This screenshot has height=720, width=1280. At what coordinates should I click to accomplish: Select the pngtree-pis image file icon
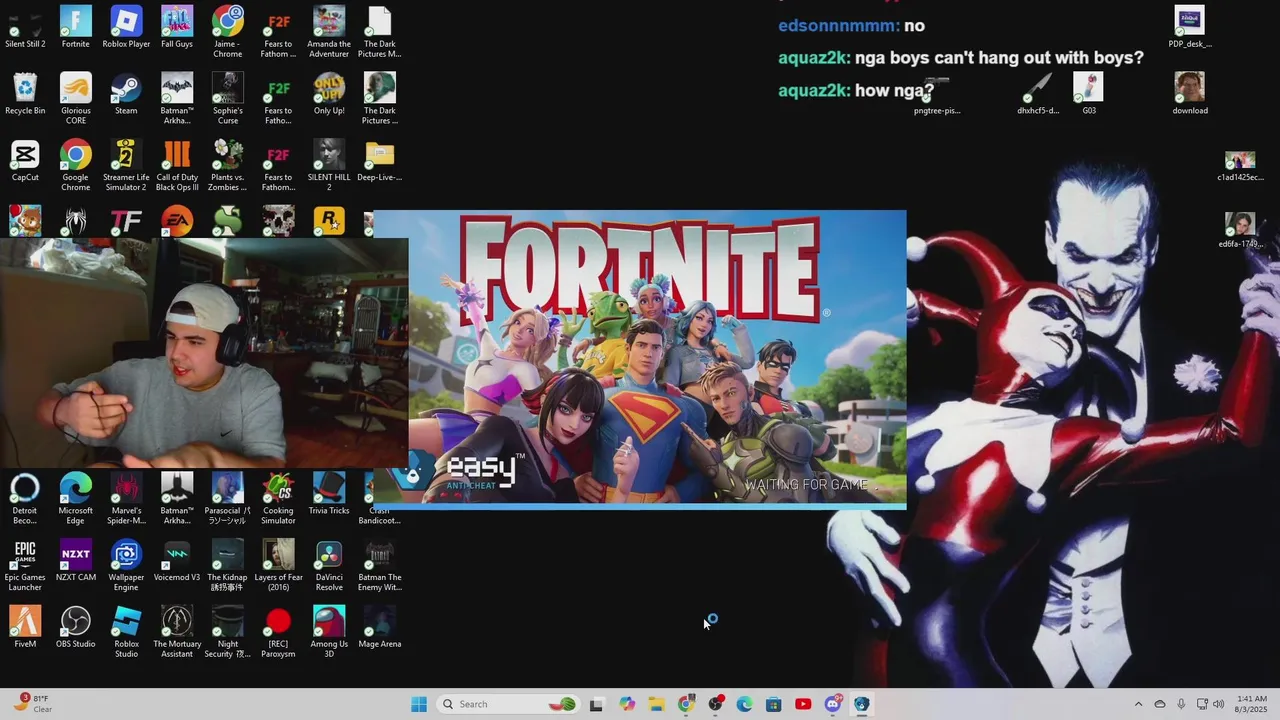click(937, 94)
